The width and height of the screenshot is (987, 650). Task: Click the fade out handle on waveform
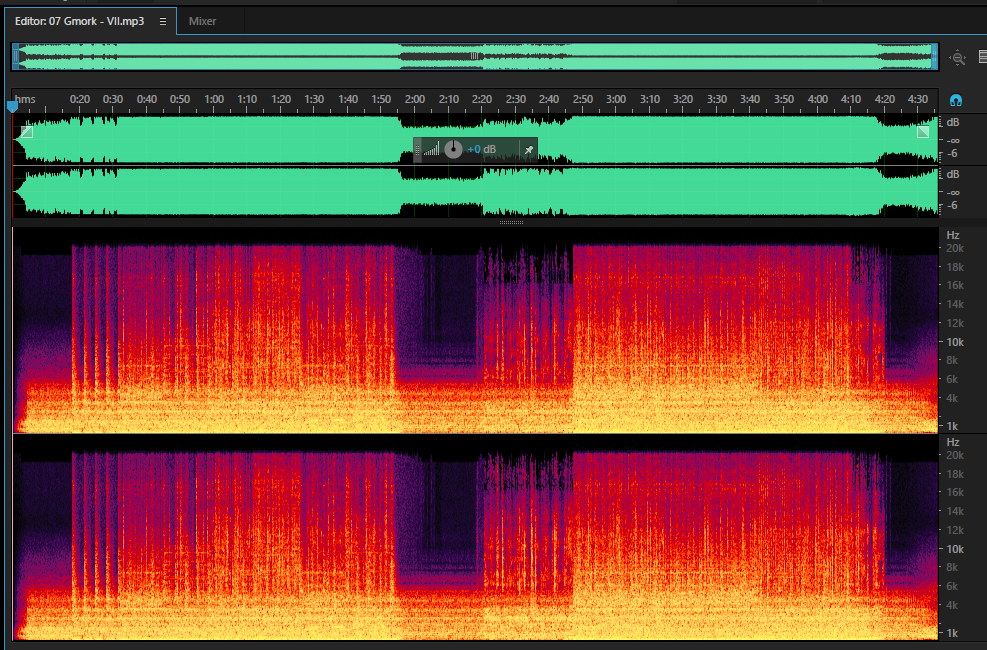coord(923,132)
